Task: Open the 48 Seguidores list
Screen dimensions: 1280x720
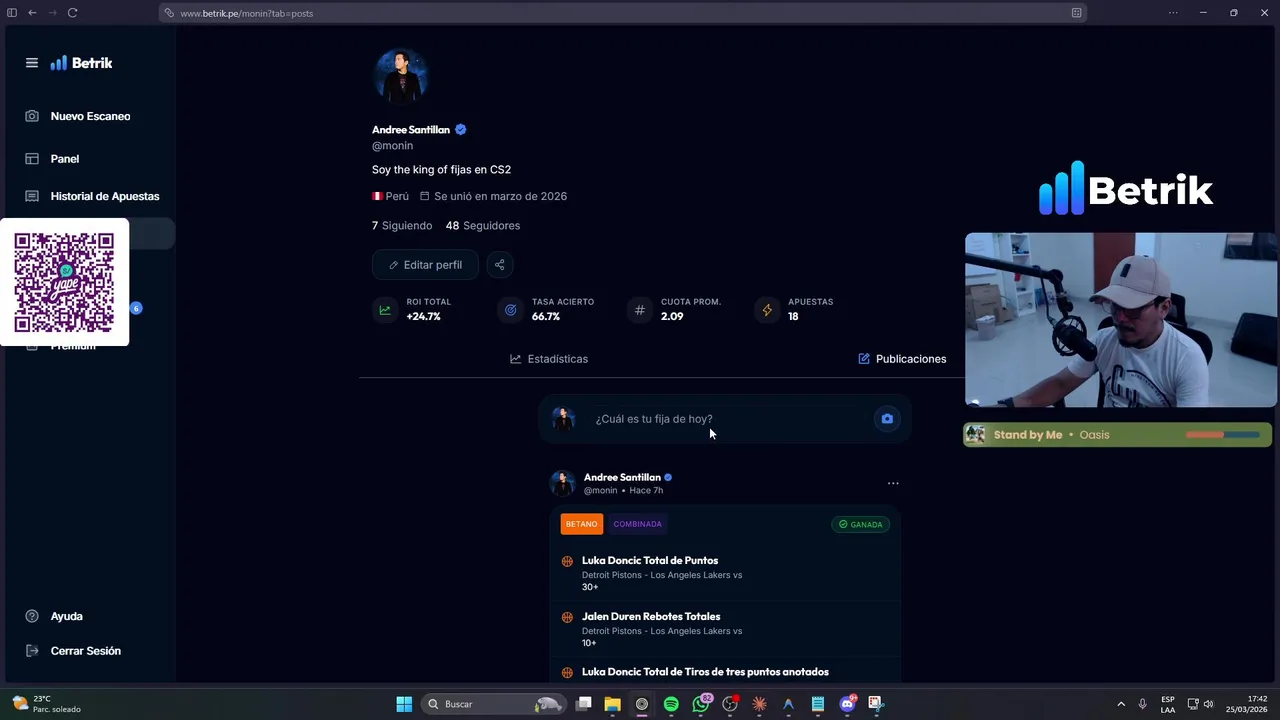Action: [x=483, y=226]
